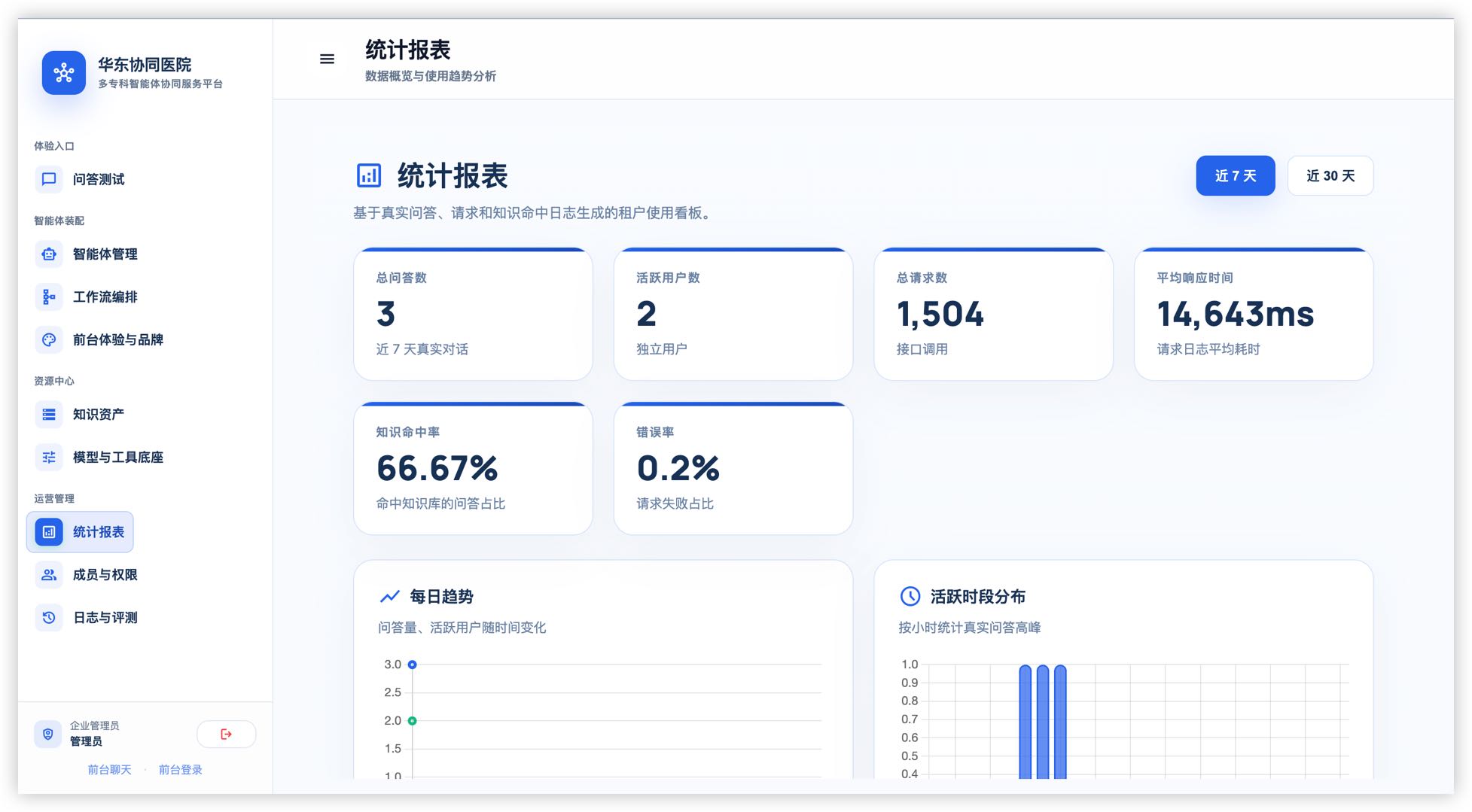Click the blue 3.0 data point in 每日趋势
This screenshot has width=1472, height=812.
point(412,665)
